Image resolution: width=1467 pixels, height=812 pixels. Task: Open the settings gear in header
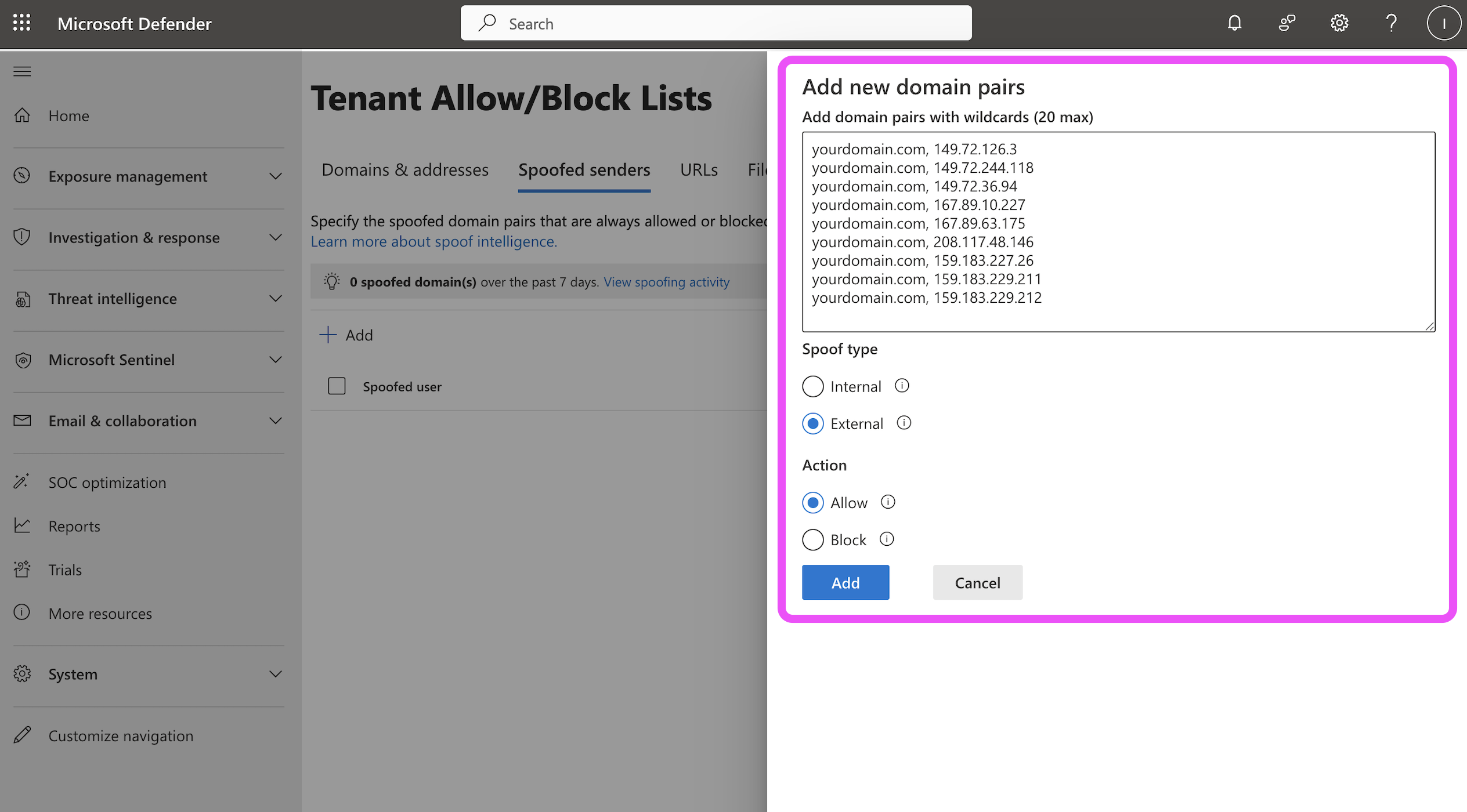pos(1339,23)
